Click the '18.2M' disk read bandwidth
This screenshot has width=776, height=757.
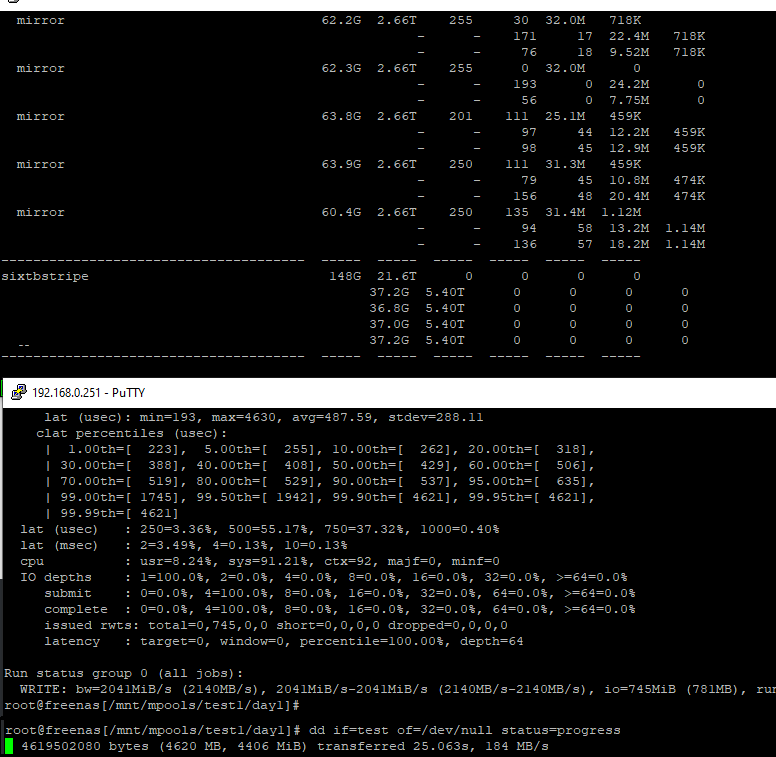pyautogui.click(x=629, y=244)
